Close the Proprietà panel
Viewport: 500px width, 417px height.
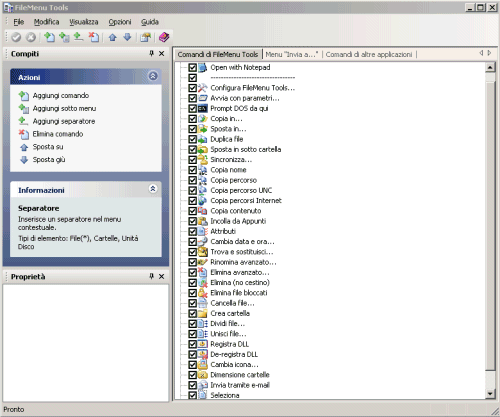(x=162, y=276)
